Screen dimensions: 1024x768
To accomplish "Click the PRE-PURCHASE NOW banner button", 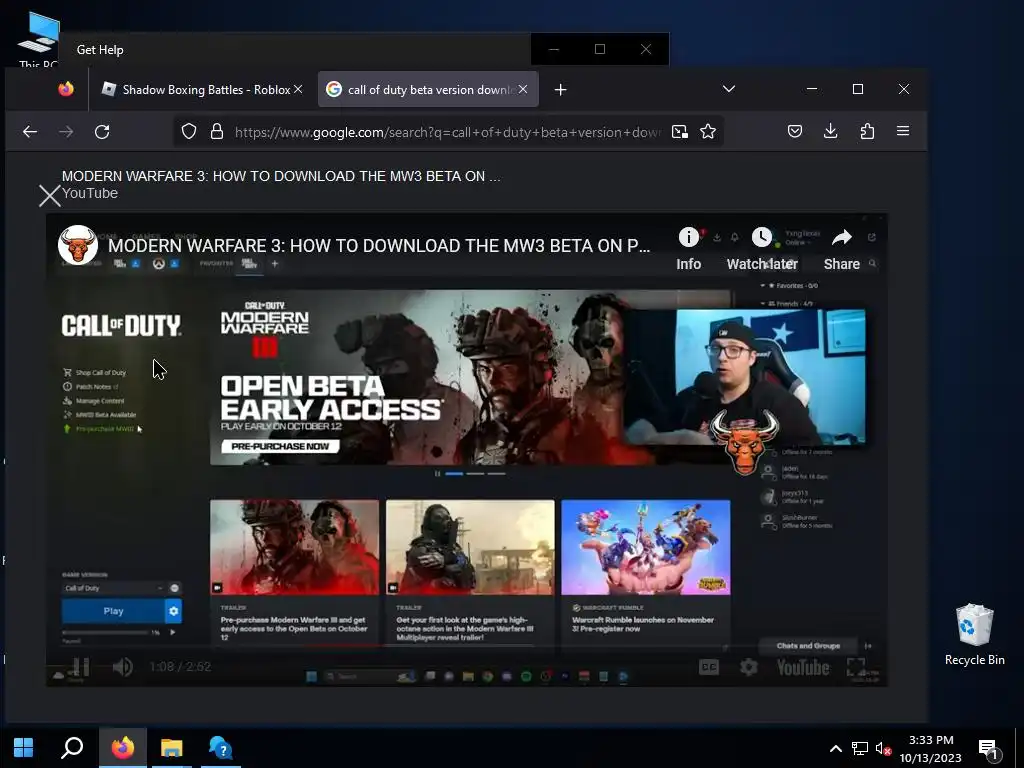I will click(x=280, y=446).
